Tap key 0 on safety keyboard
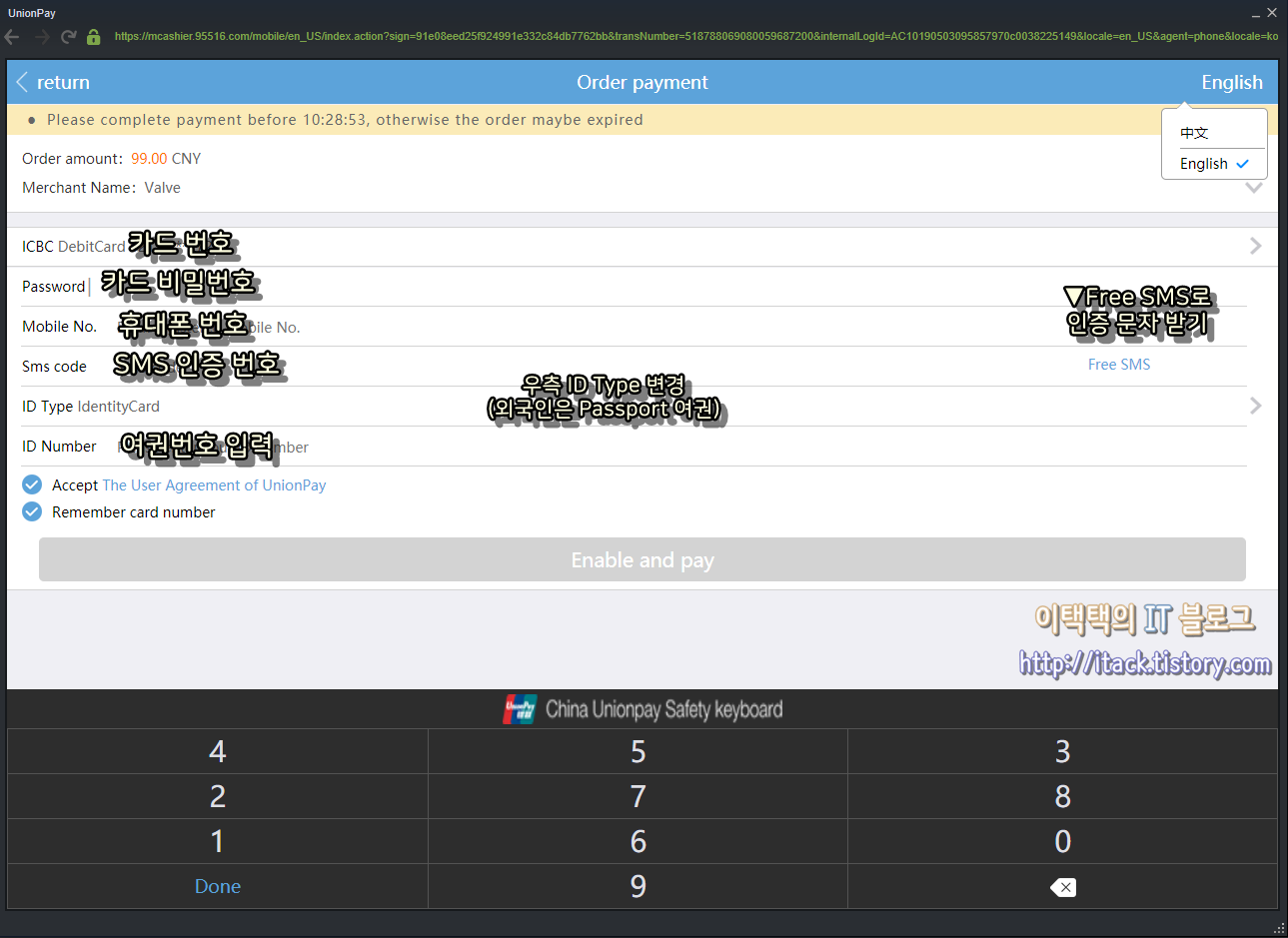The height and width of the screenshot is (938, 1288). pos(1062,841)
